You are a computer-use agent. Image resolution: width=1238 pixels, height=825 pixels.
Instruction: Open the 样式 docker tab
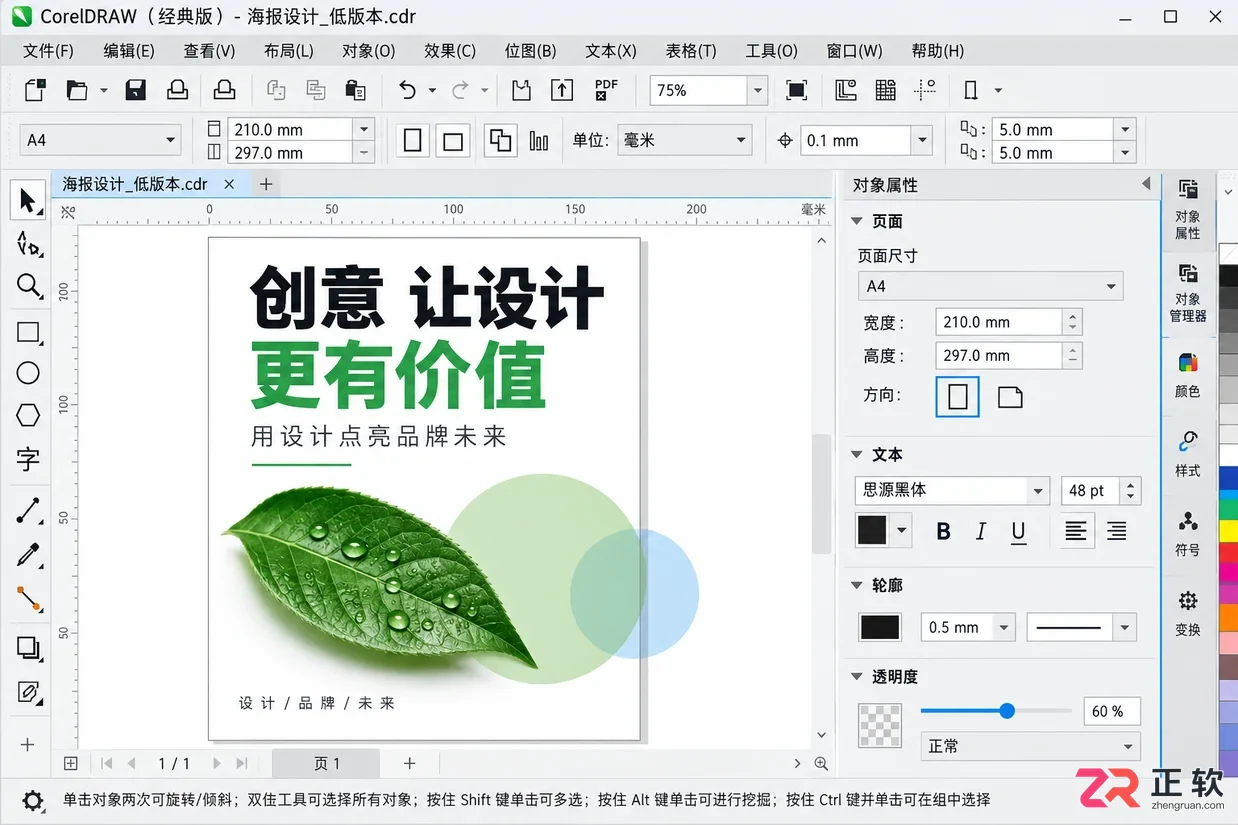pyautogui.click(x=1188, y=453)
